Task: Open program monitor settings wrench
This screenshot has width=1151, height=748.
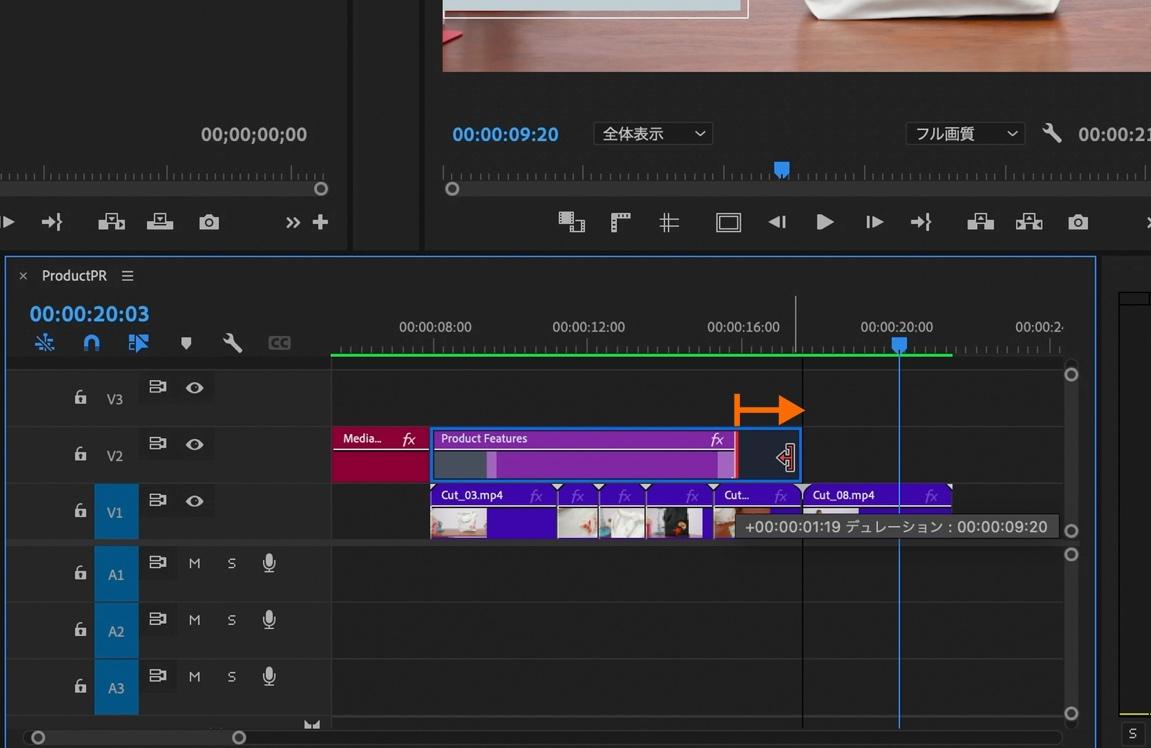Action: (1051, 133)
